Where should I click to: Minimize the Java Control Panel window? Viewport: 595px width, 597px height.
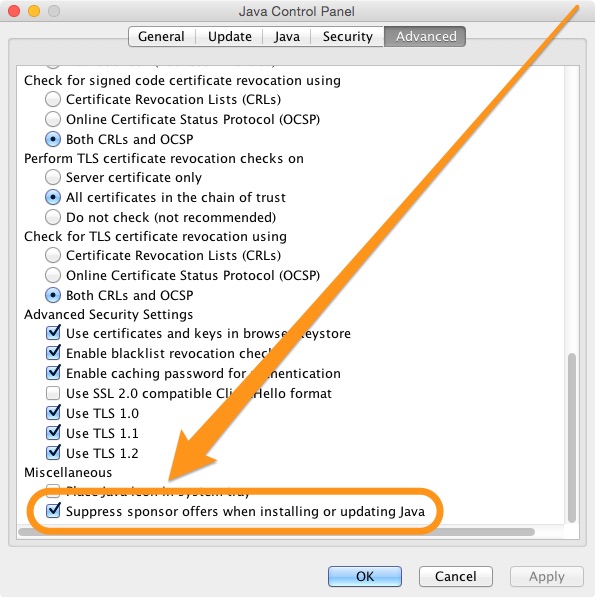coord(34,11)
